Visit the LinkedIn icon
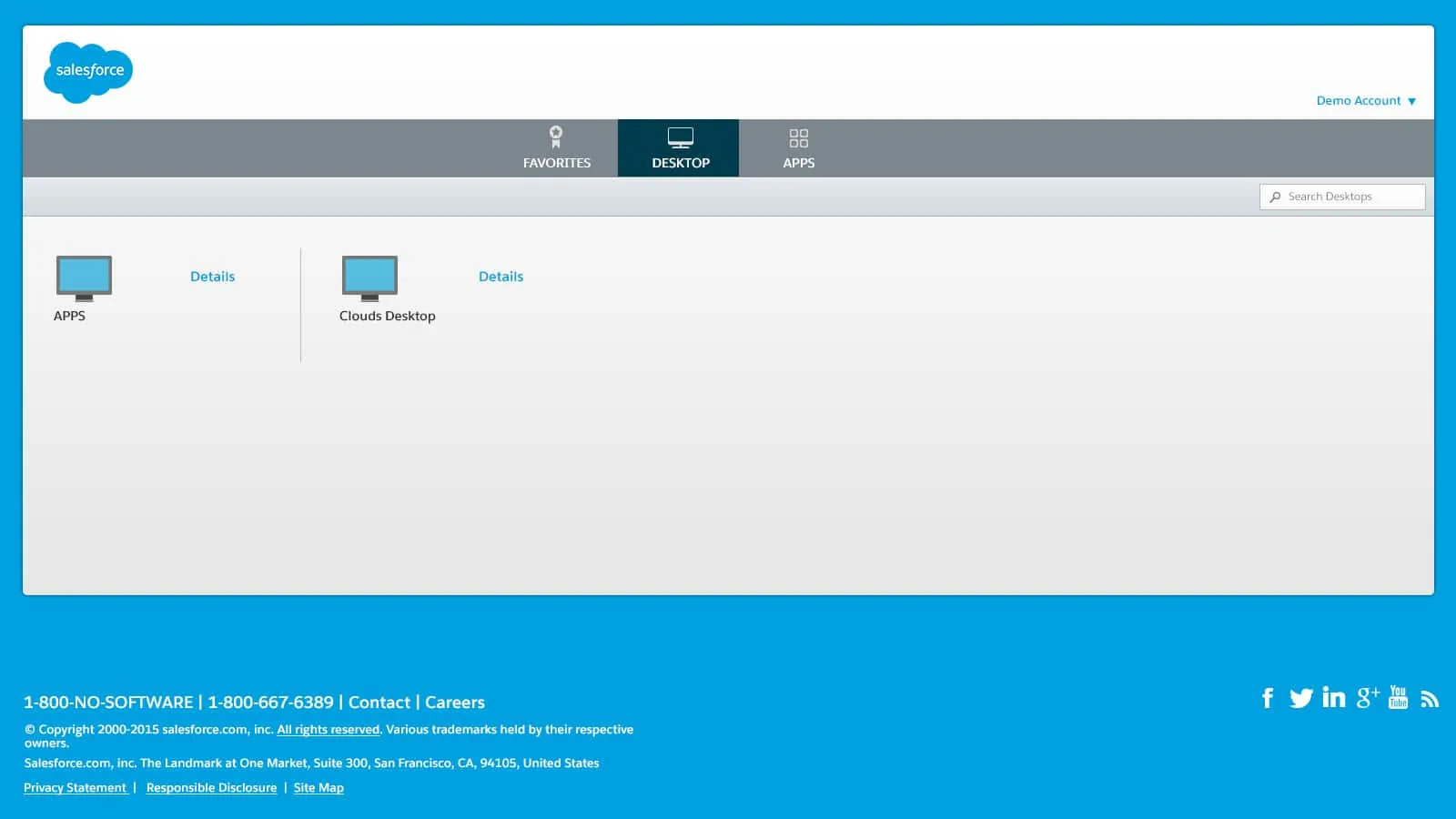Screen dimensions: 1456x819 1334,697
